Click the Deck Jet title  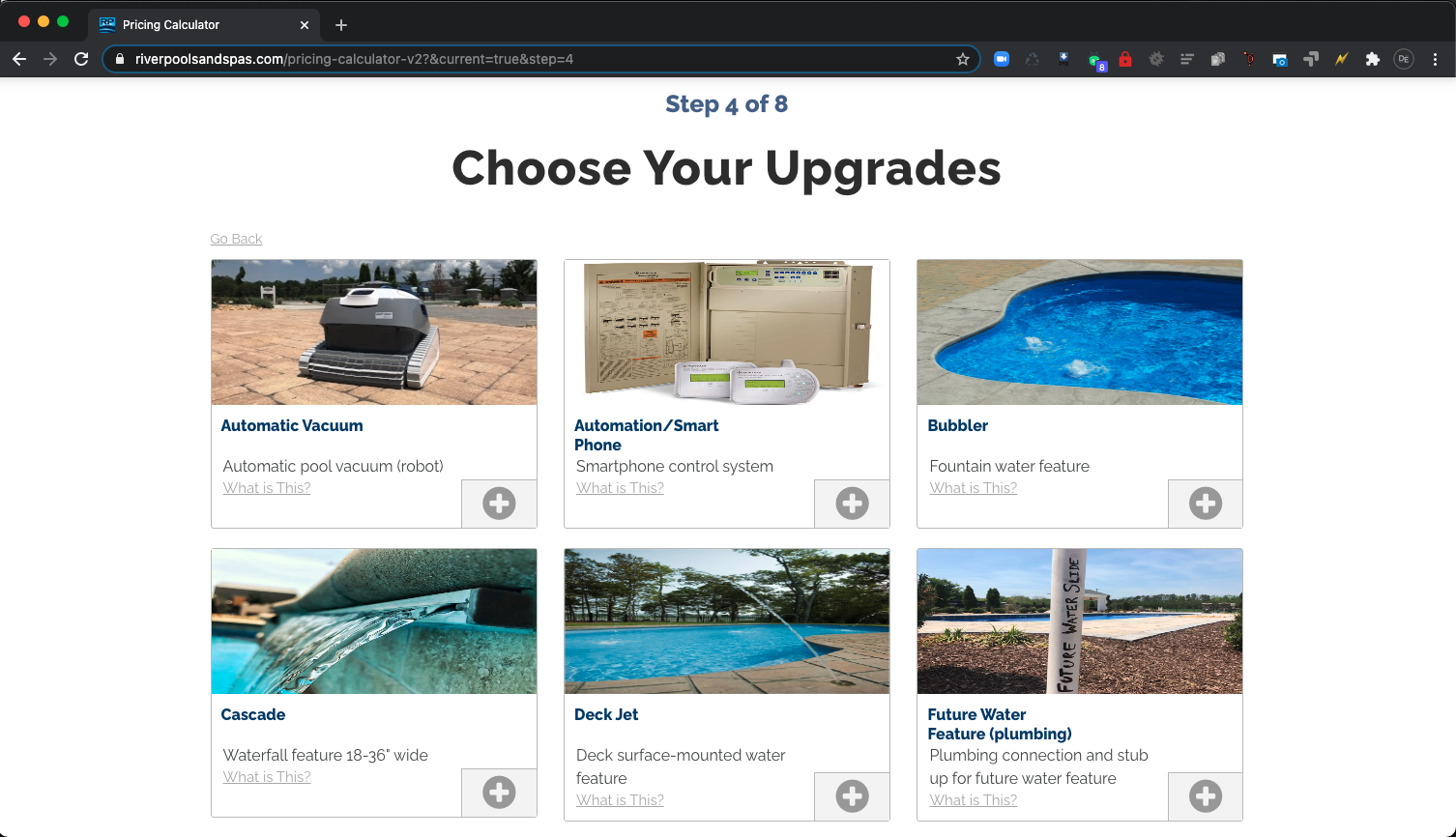tap(606, 714)
